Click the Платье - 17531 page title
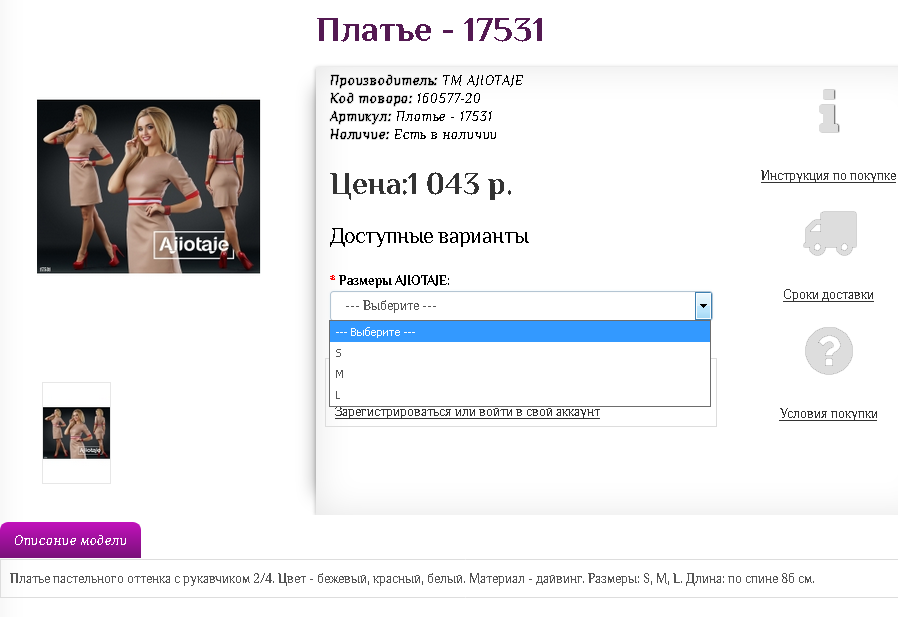The image size is (898, 617). point(430,30)
